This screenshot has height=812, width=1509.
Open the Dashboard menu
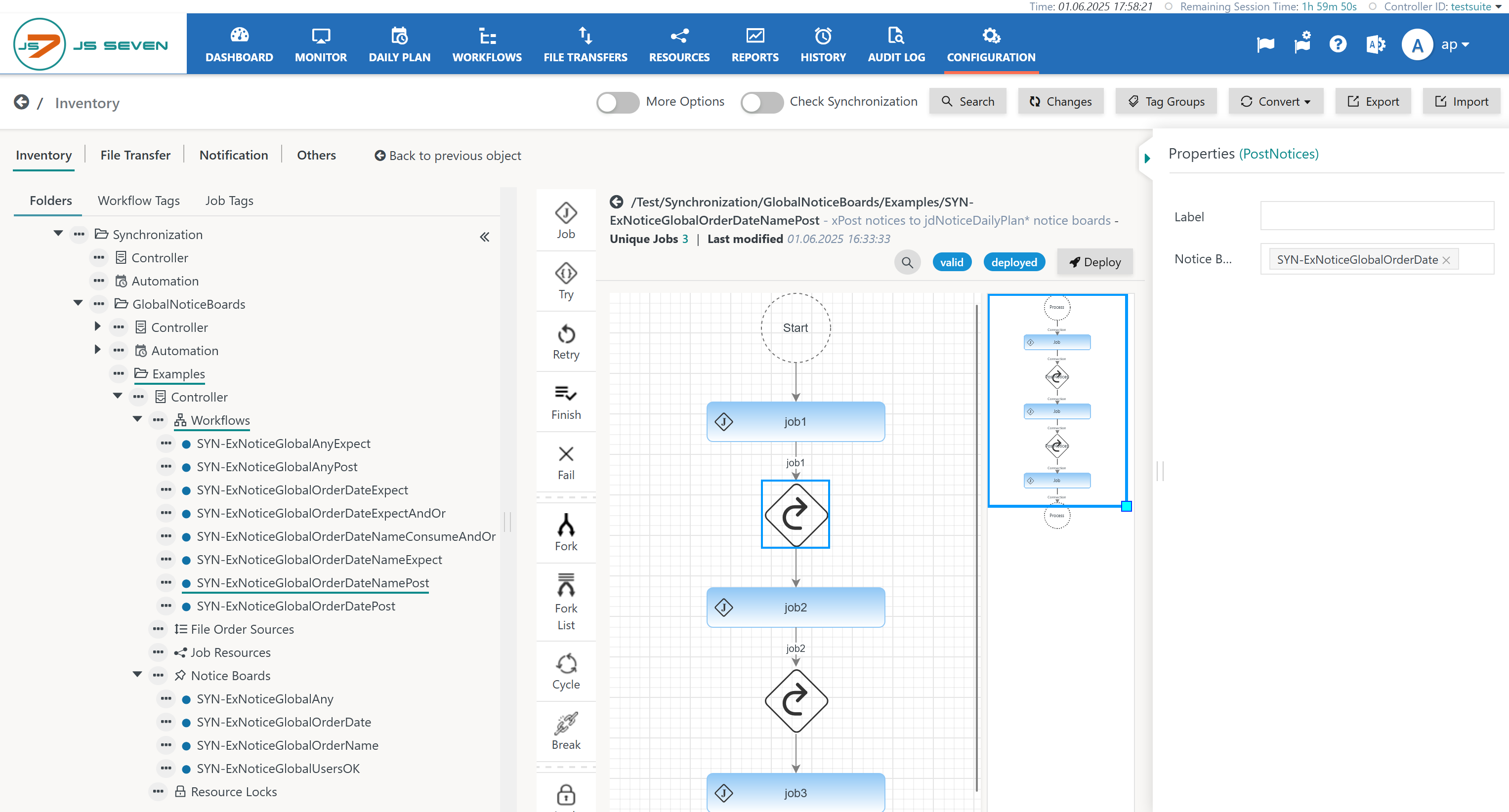coord(239,44)
